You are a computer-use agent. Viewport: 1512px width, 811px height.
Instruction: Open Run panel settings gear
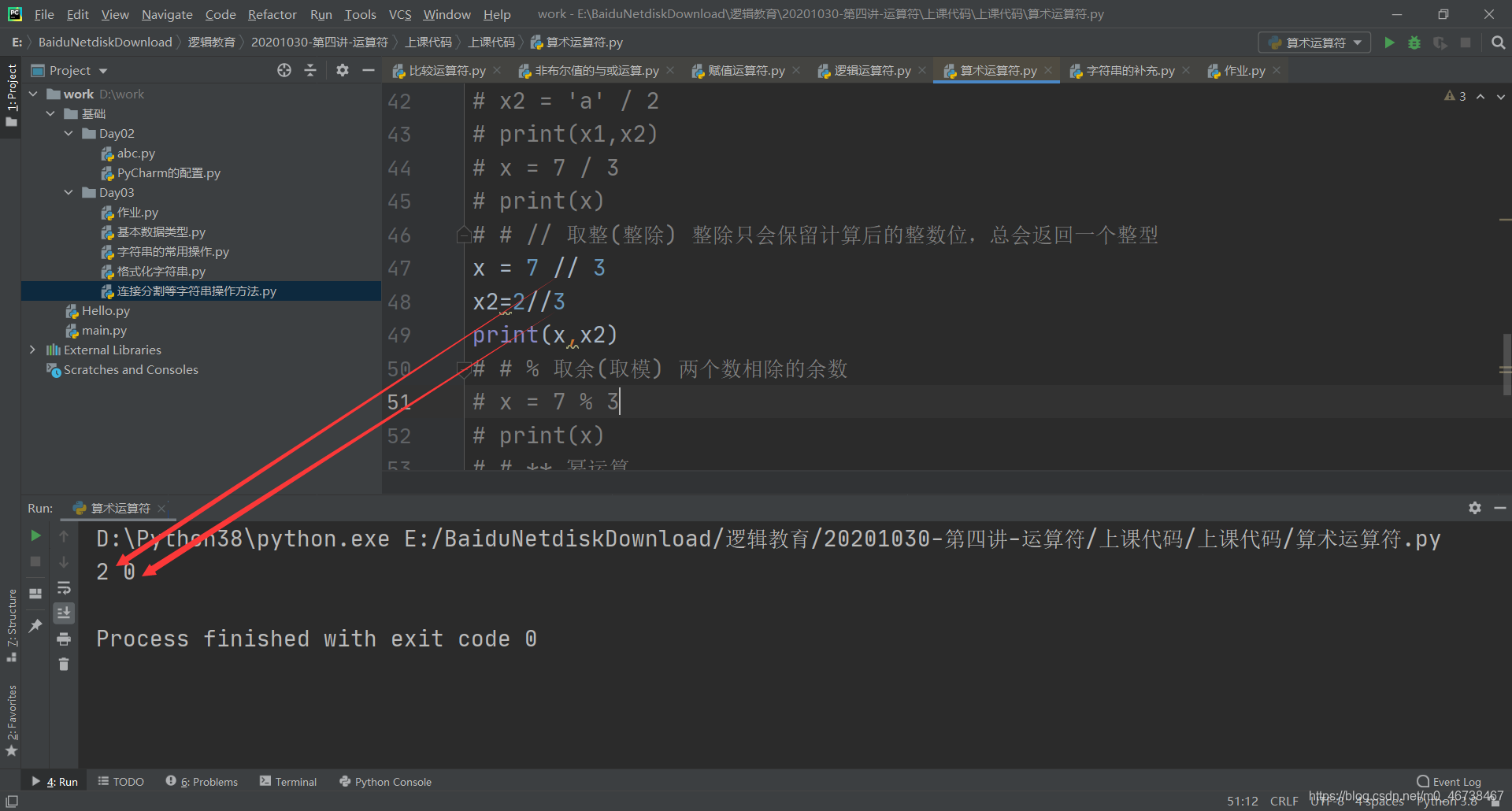(1474, 508)
